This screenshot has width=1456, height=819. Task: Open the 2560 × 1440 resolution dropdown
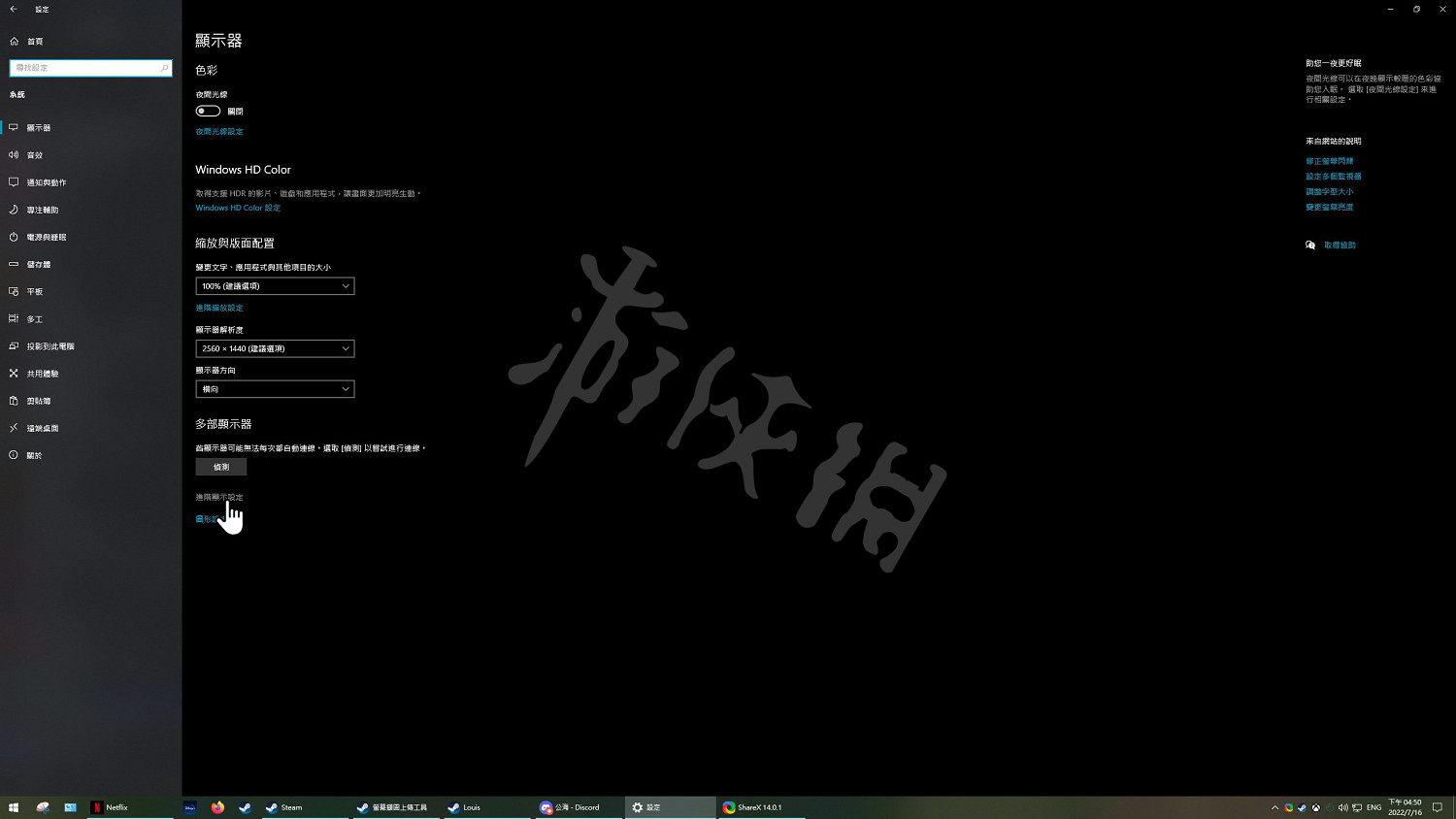pos(275,348)
